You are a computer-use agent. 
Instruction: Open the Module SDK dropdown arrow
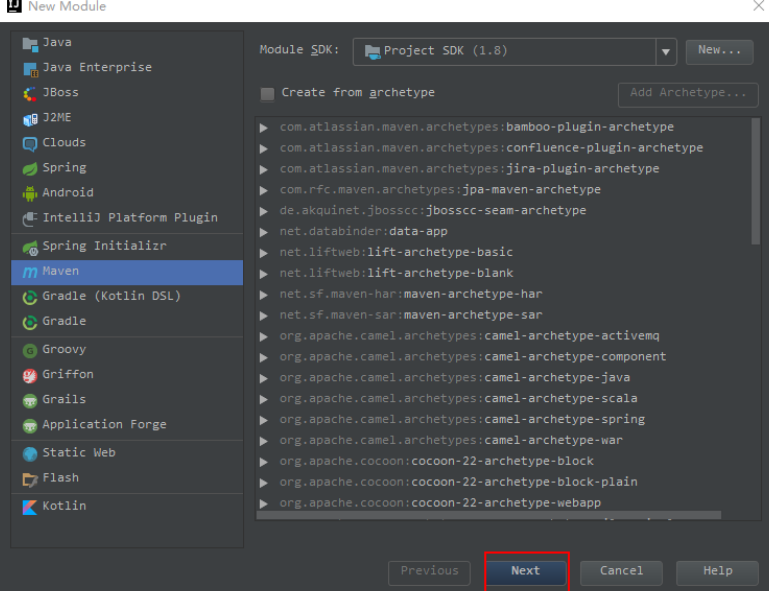tap(666, 52)
